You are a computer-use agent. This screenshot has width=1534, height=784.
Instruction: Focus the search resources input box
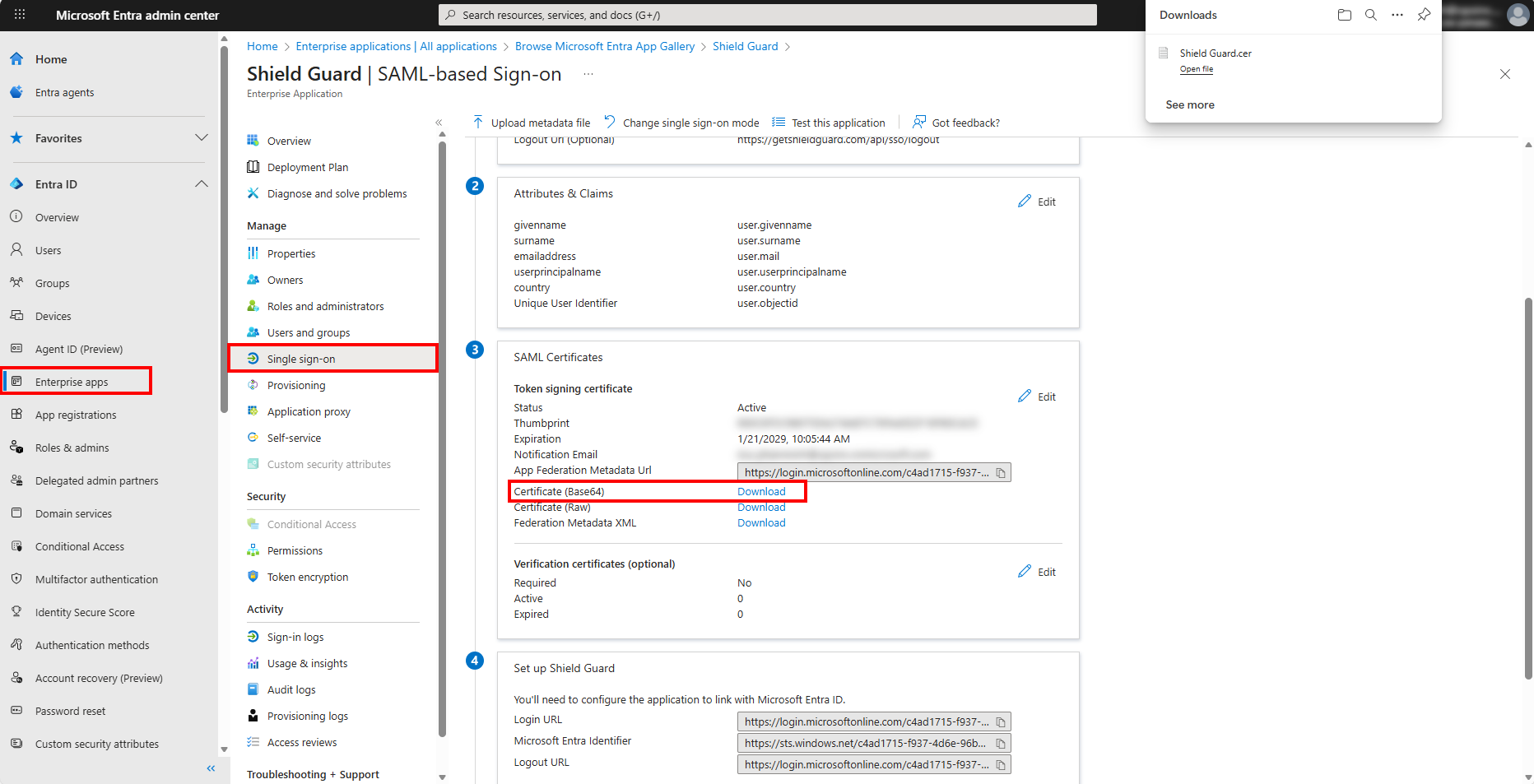tap(767, 15)
